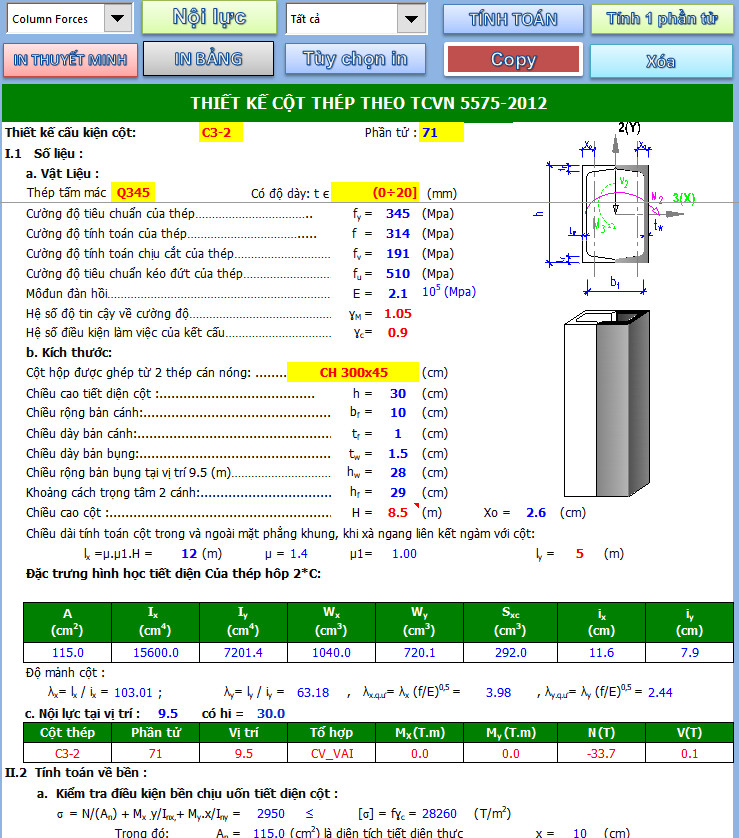The image size is (739, 838).
Task: Open 'Tùy chọn in' print options
Action: (355, 59)
